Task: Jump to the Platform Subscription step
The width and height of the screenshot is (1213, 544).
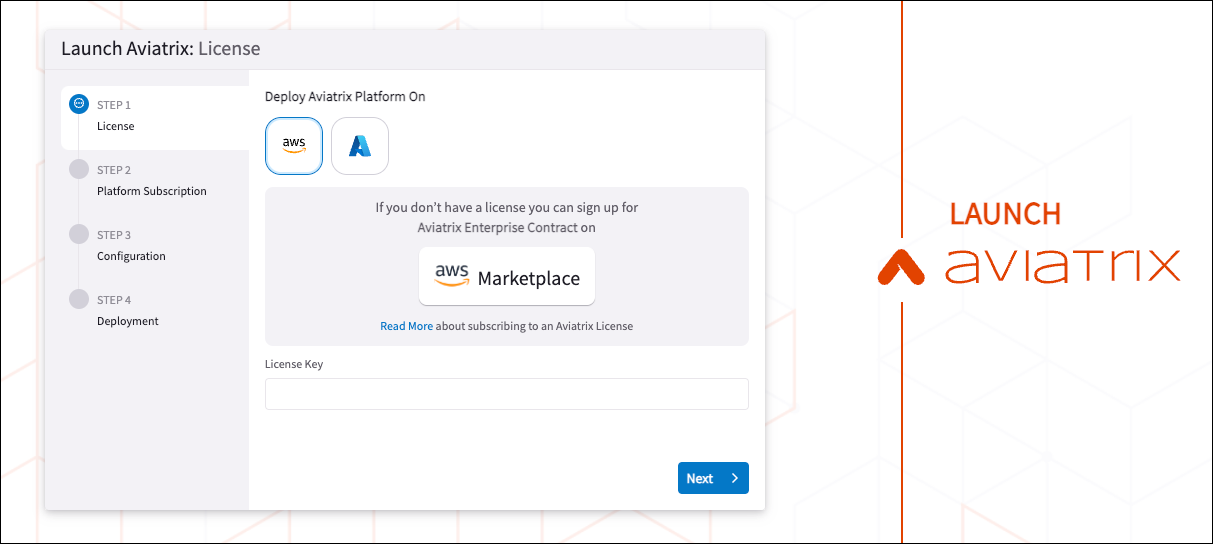Action: pyautogui.click(x=152, y=191)
